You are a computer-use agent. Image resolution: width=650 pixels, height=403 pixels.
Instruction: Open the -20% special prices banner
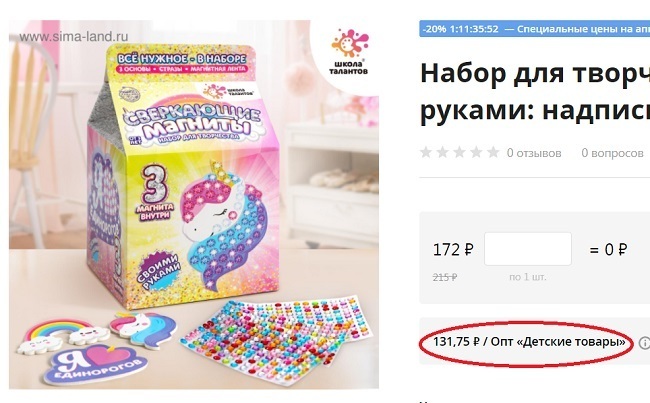tap(534, 29)
